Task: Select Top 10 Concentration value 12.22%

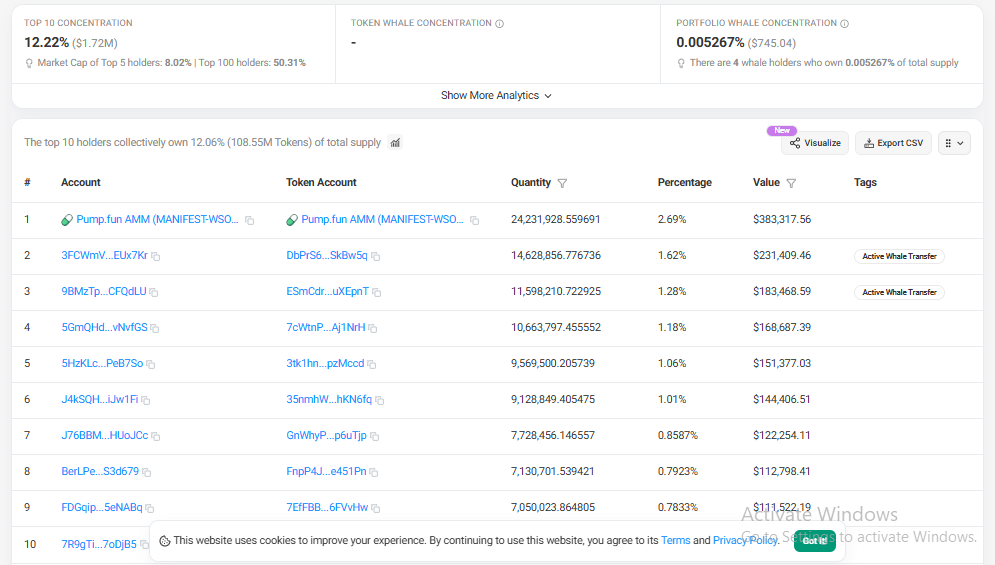Action: pos(46,43)
